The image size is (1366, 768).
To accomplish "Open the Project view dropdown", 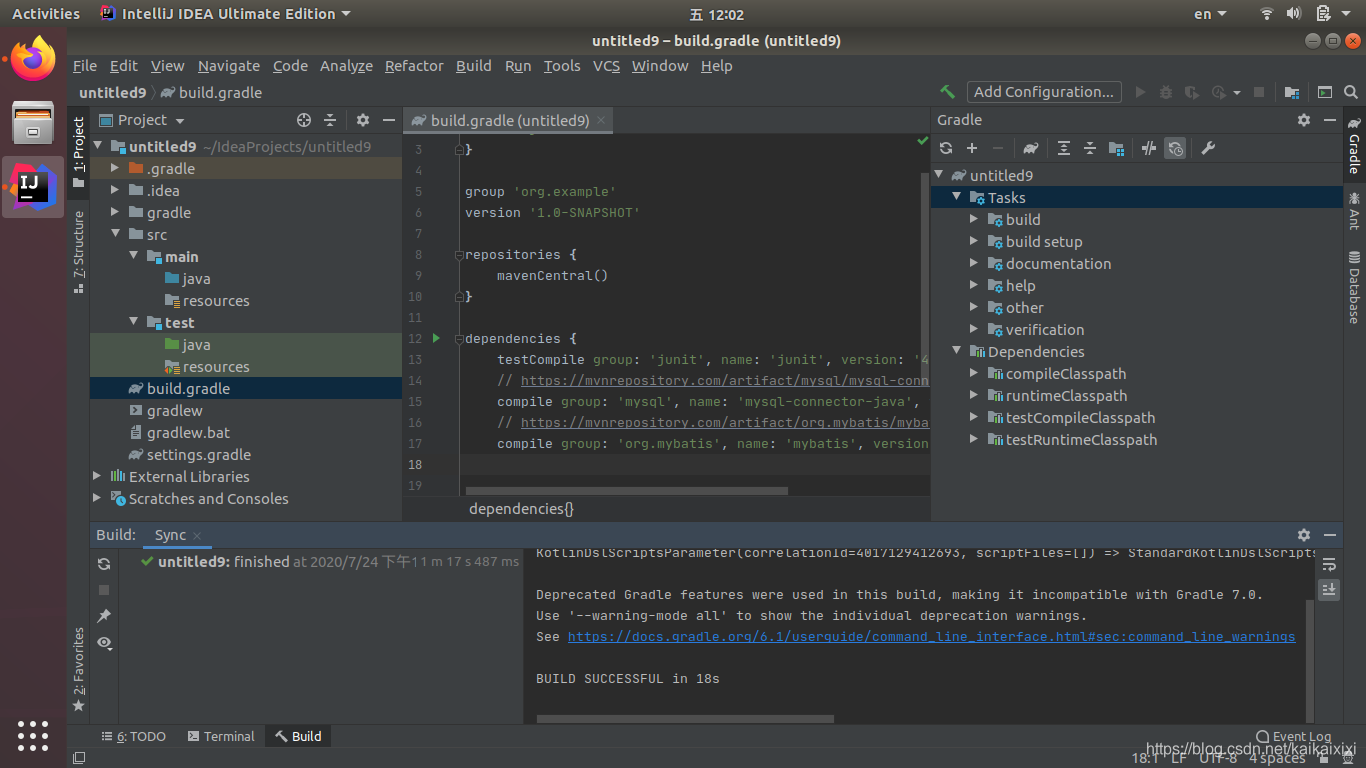I will click(142, 120).
